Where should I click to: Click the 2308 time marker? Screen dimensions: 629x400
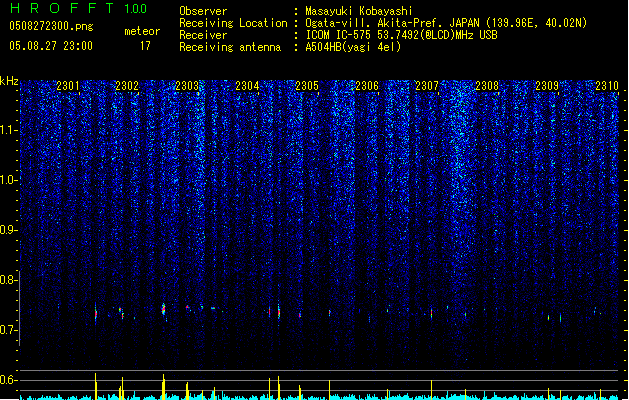click(x=487, y=86)
